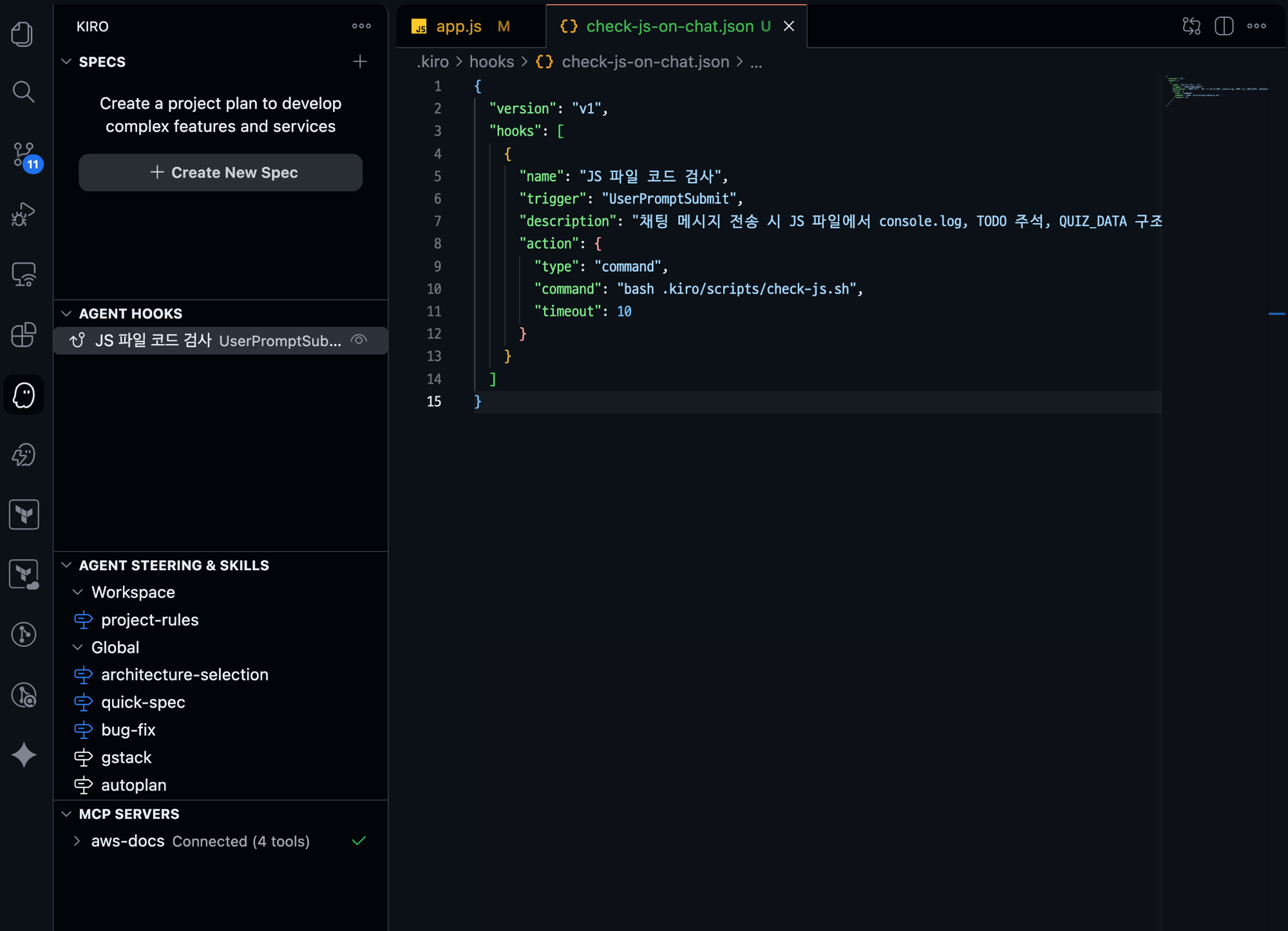Open the Explorer files view
The image size is (1288, 931).
[x=23, y=34]
